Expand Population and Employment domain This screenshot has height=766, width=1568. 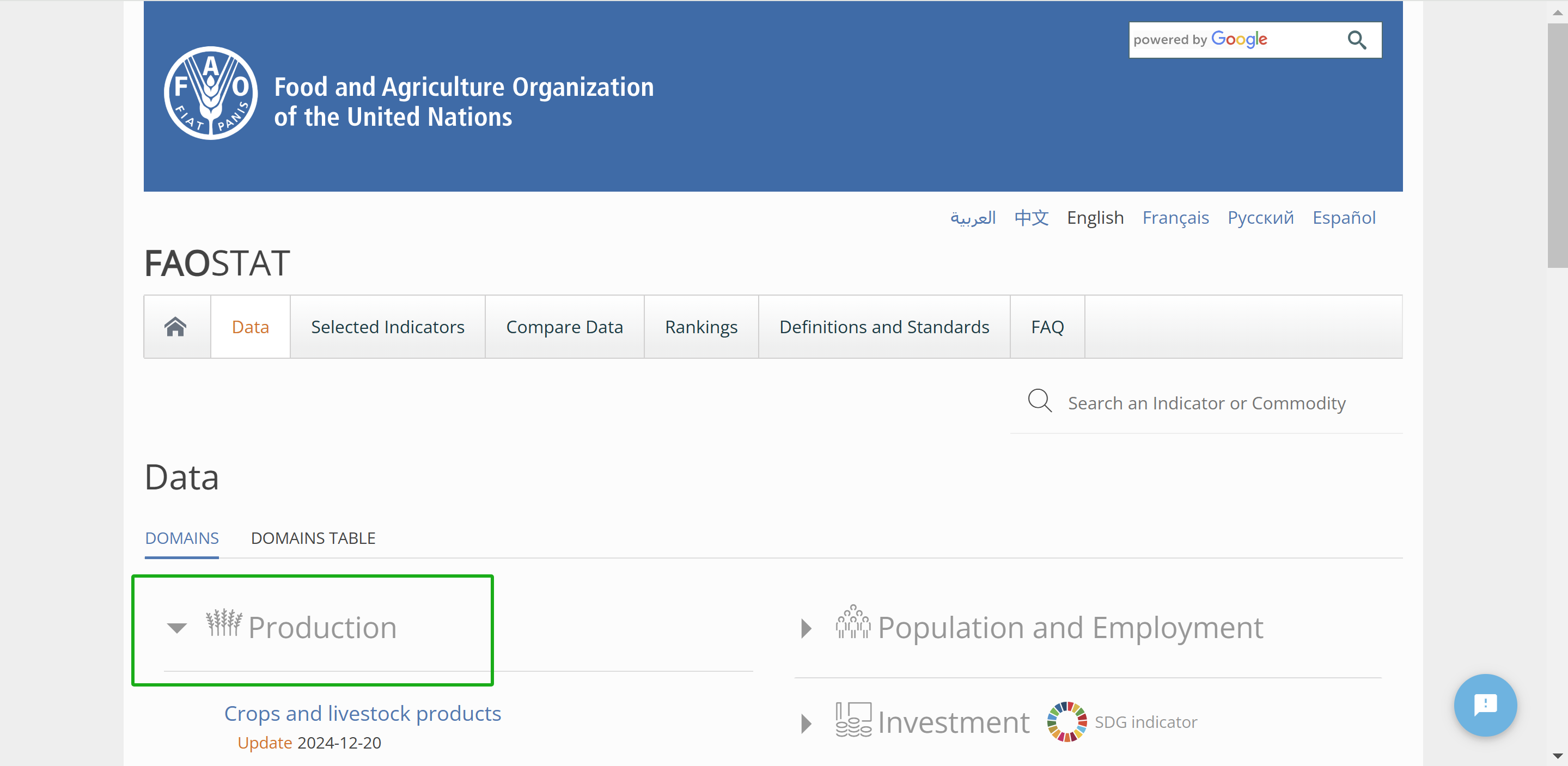pyautogui.click(x=807, y=628)
